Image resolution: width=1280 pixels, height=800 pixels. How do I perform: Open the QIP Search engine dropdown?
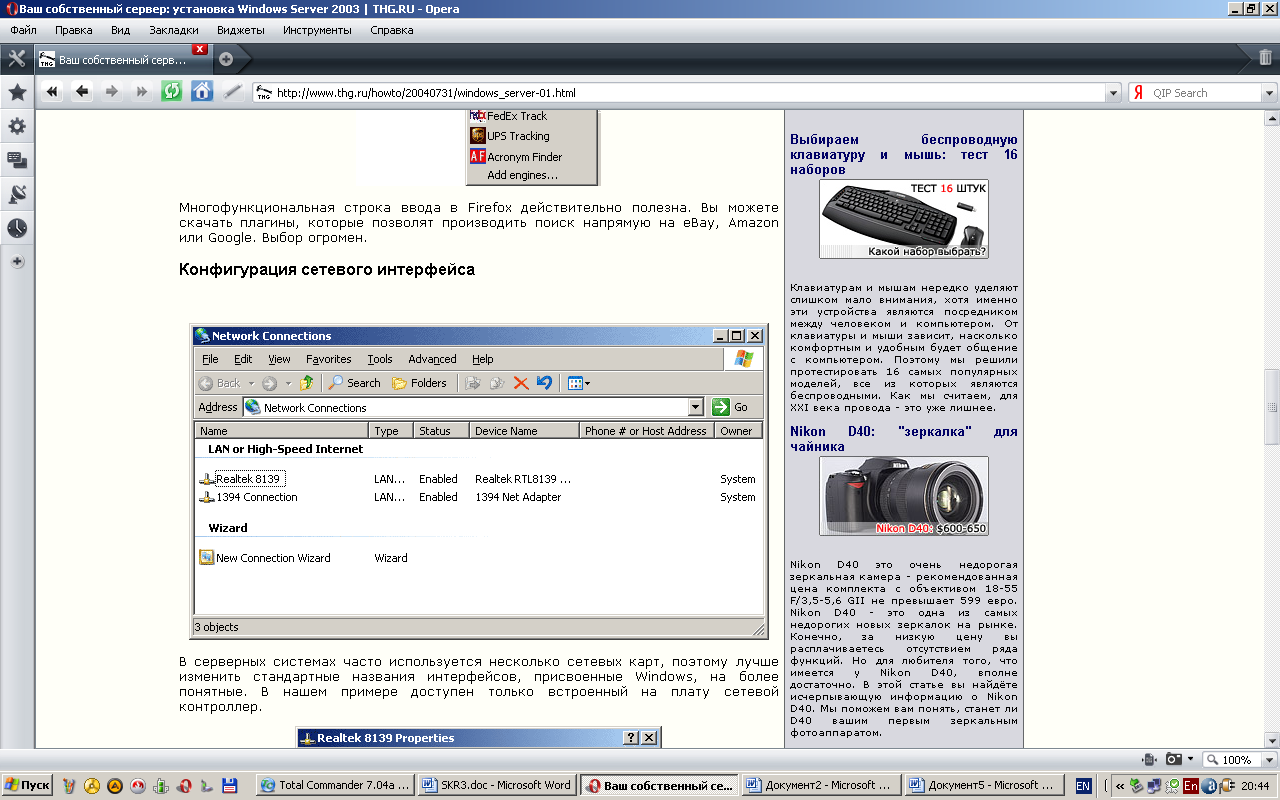point(1269,93)
